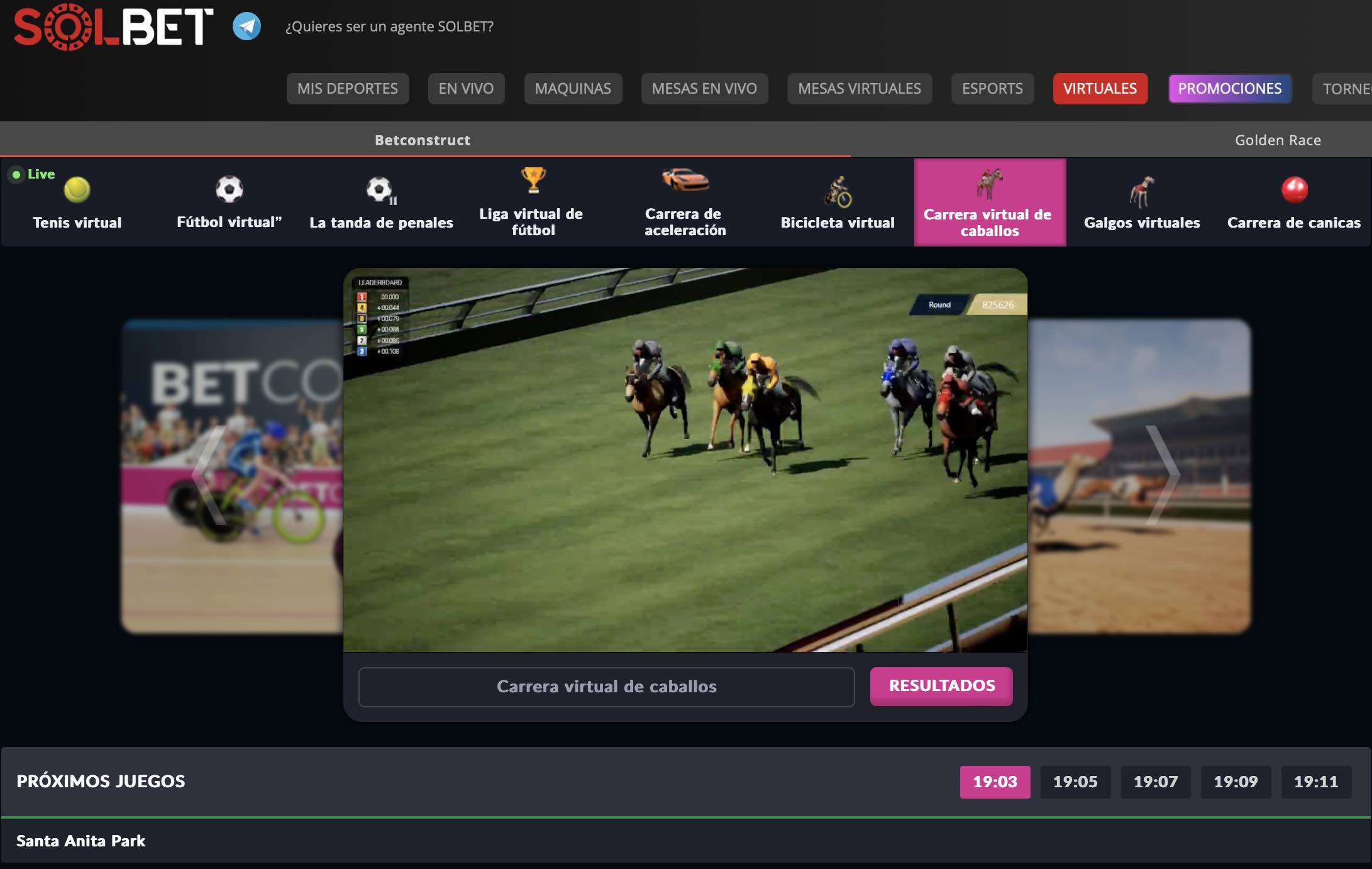Open the EN VIVO section
Image resolution: width=1372 pixels, height=869 pixels.
[466, 89]
